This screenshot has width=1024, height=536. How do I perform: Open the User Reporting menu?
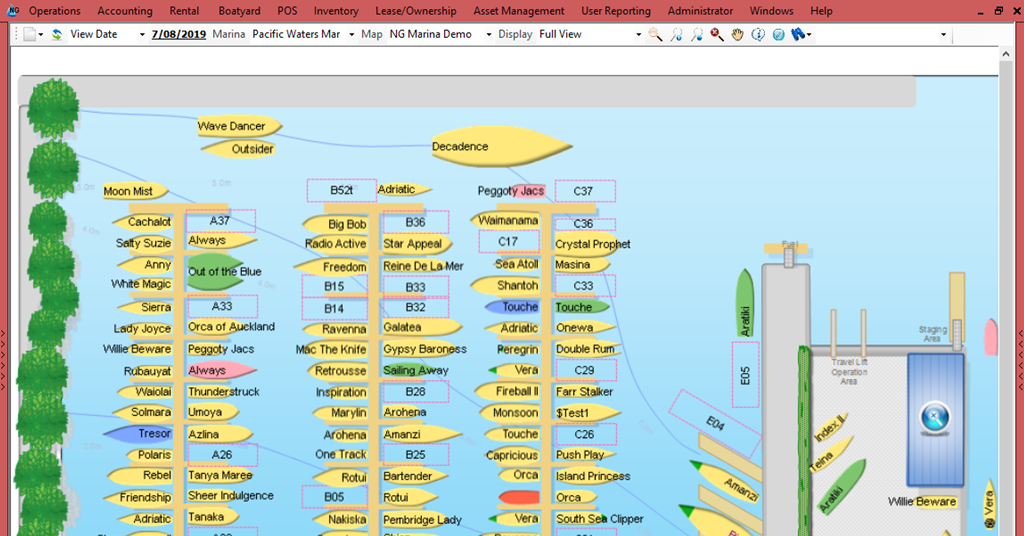[x=615, y=11]
